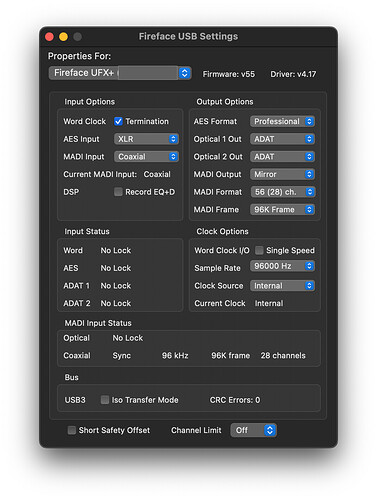Click the ADAT 2 No Lock status
Image resolution: width=377 pixels, height=500 pixels.
pyautogui.click(x=116, y=303)
